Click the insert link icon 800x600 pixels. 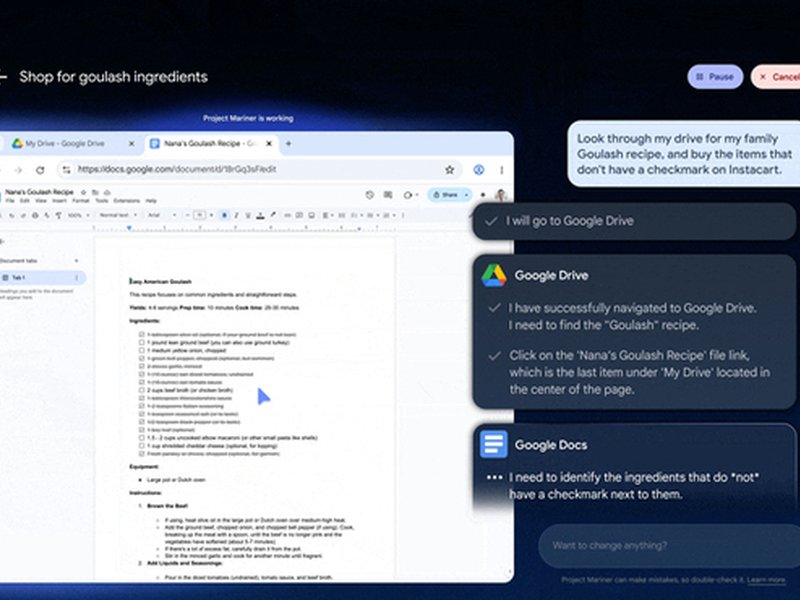pyautogui.click(x=287, y=215)
